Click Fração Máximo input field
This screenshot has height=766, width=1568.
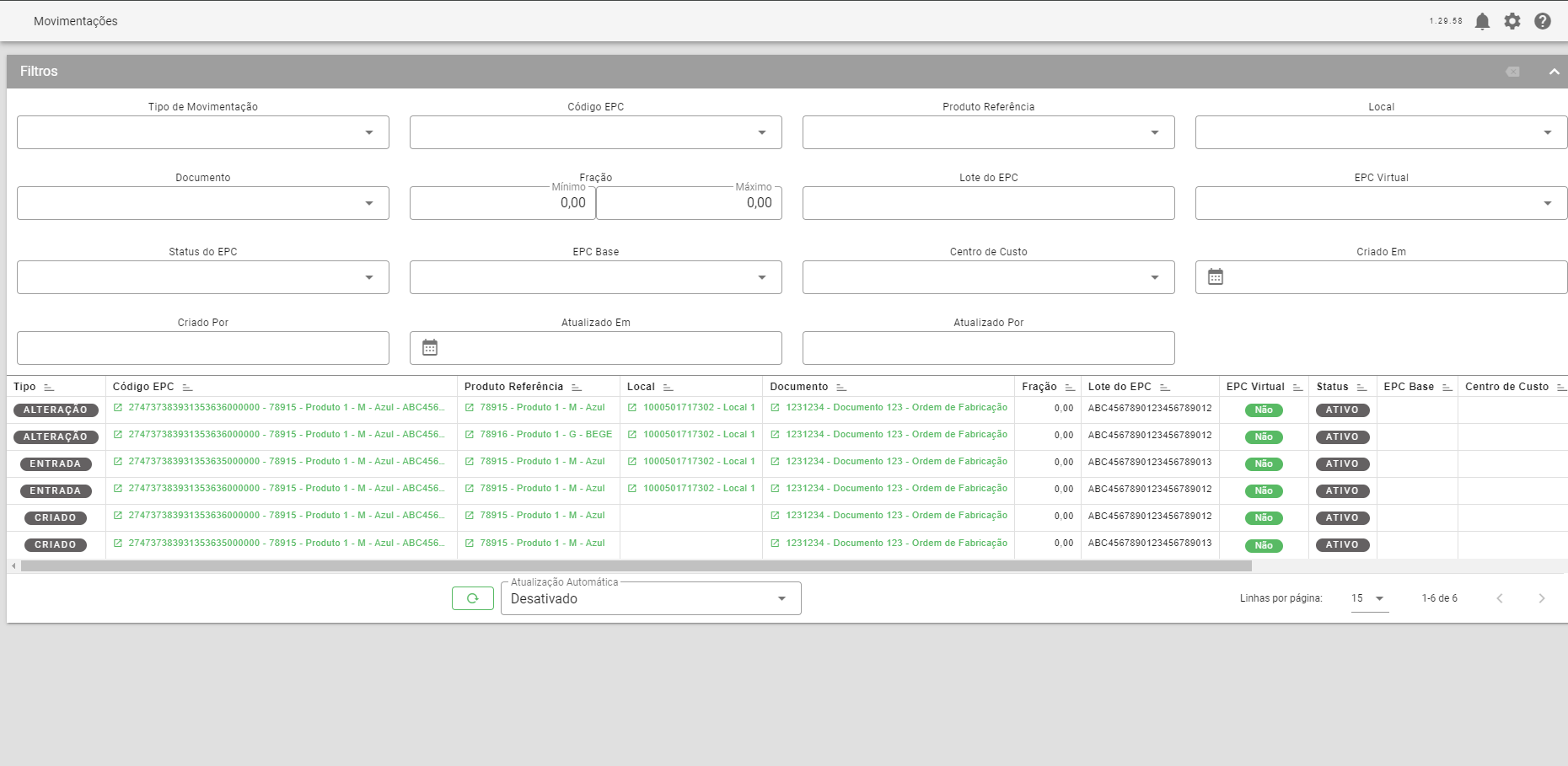point(689,203)
